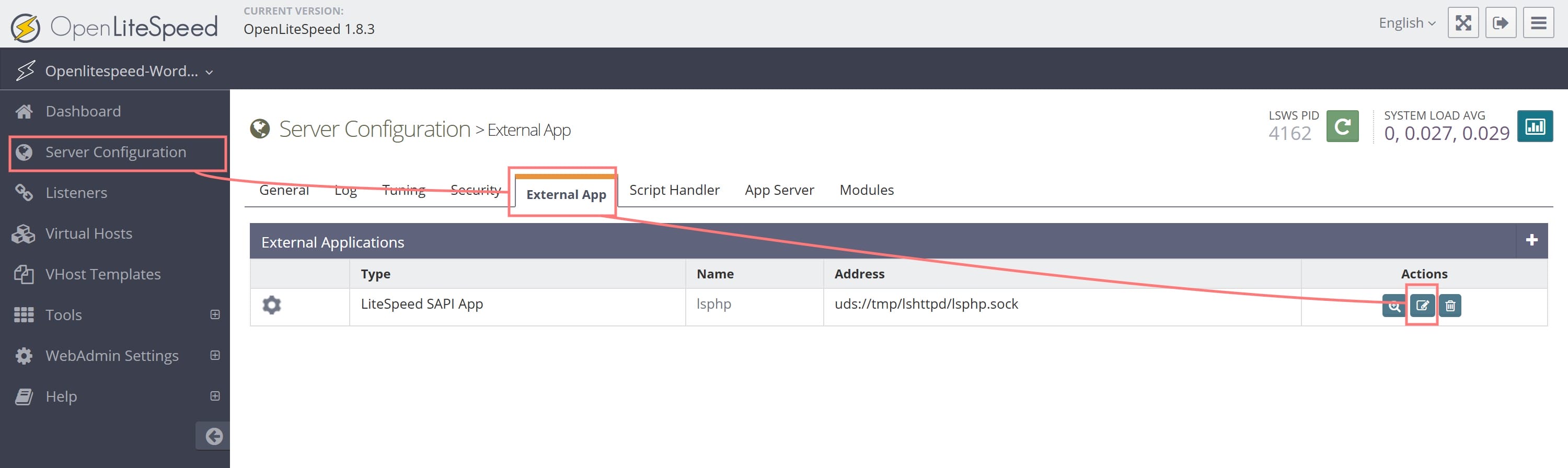Screen dimensions: 1568x468
Task: Expand the Openlitespeed-Word... server dropdown
Action: [x=114, y=71]
